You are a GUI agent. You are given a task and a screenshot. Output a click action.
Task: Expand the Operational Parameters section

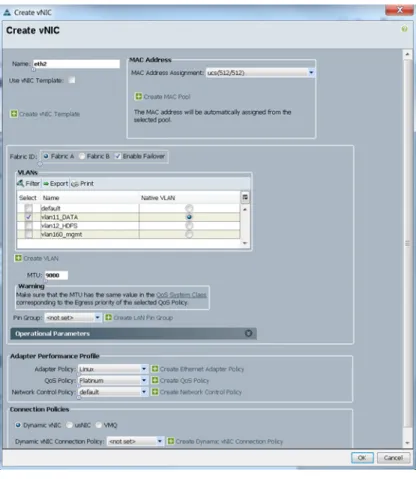(248, 333)
